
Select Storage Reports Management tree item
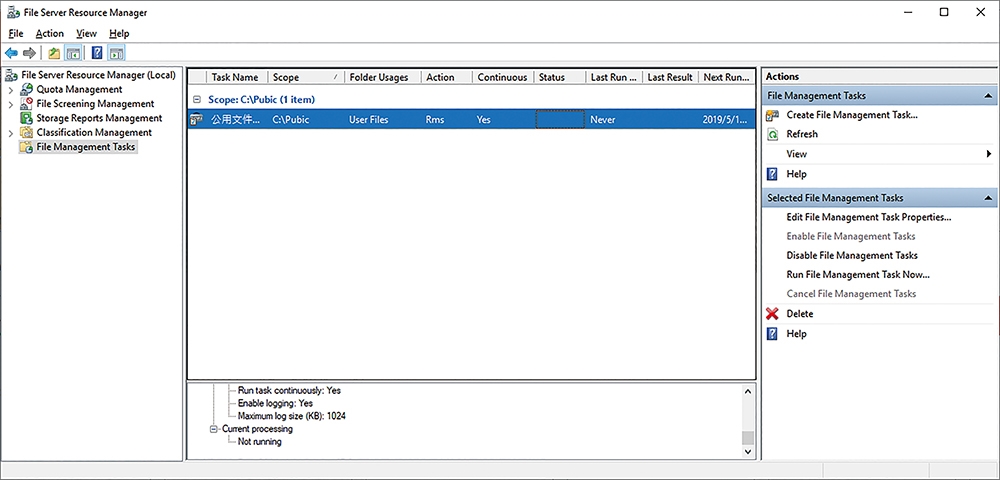pyautogui.click(x=99, y=118)
